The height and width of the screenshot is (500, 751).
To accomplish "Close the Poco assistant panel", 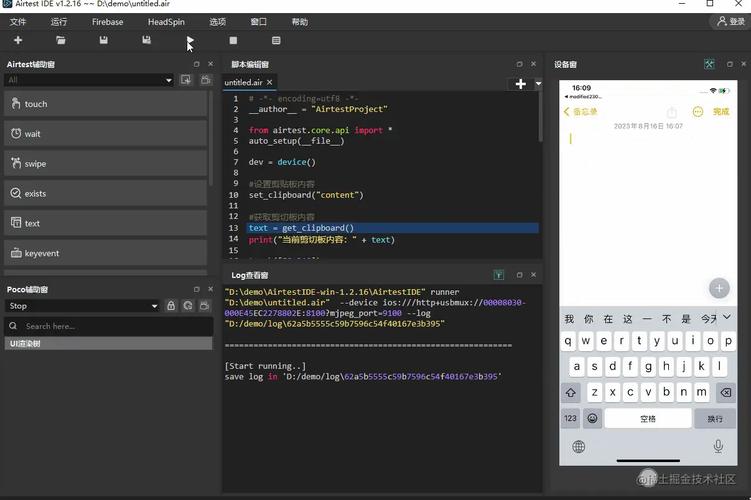I will [210, 289].
